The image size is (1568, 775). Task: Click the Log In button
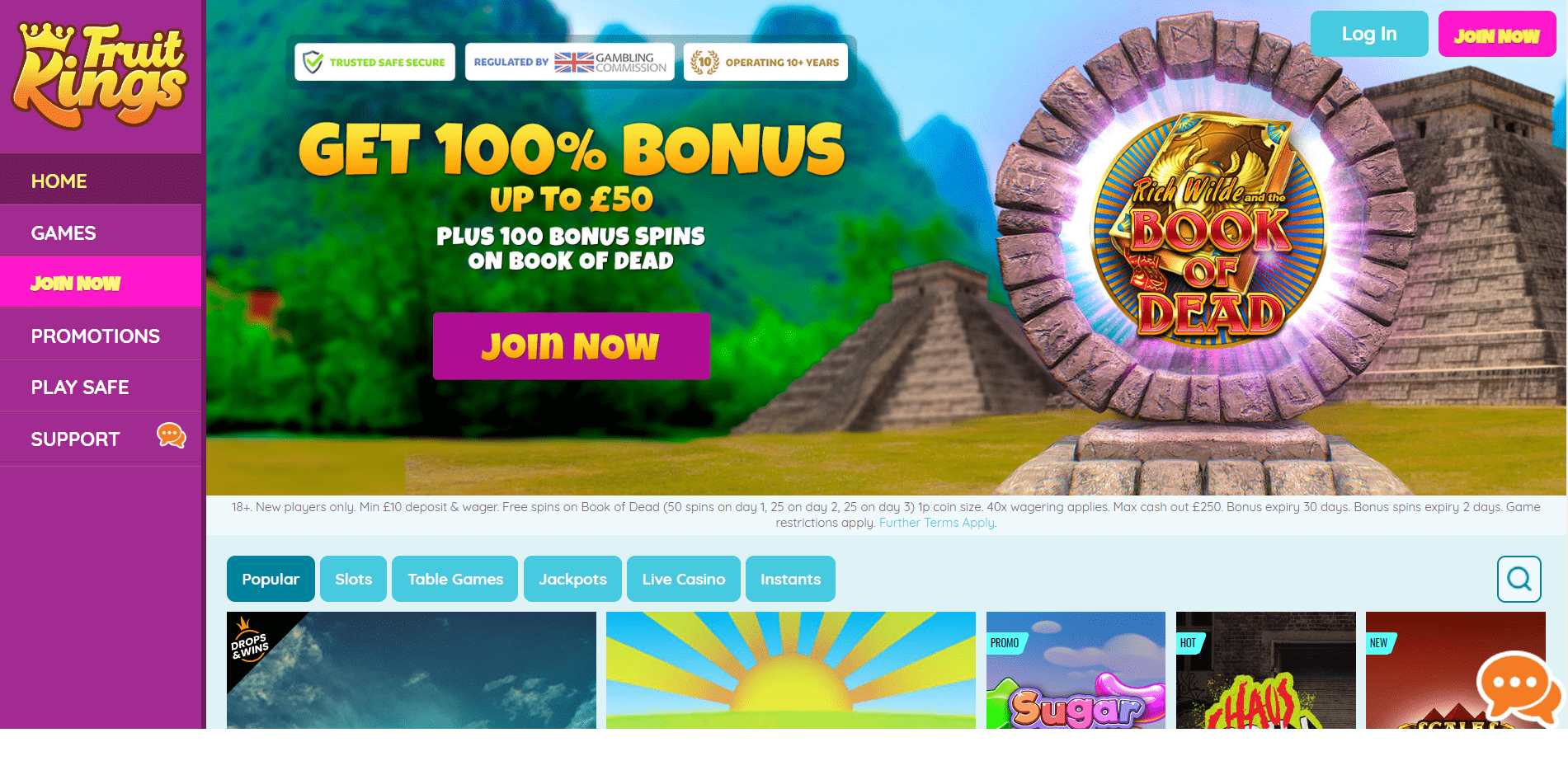point(1369,34)
